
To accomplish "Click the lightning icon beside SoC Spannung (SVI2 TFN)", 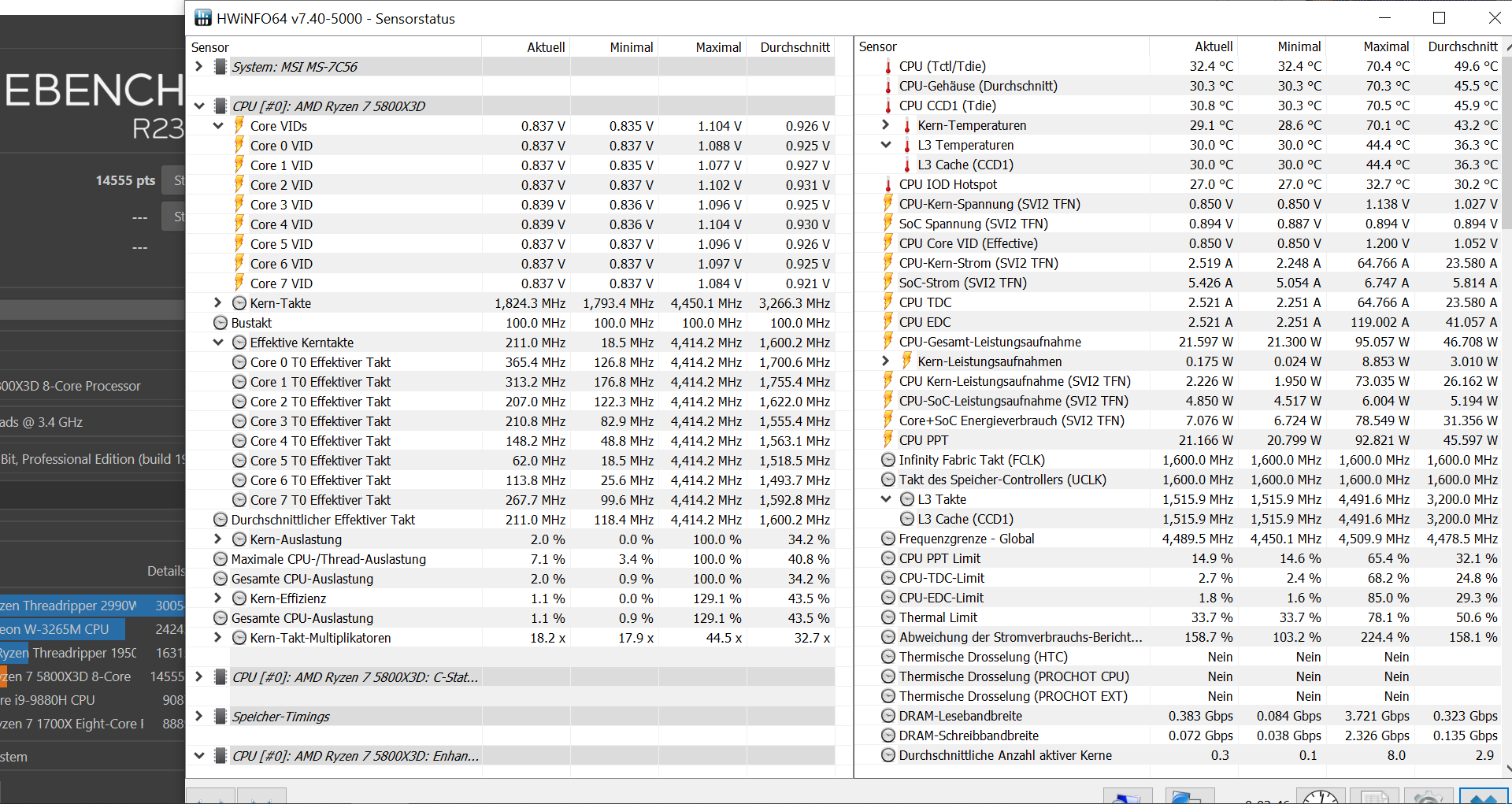I will [x=888, y=224].
